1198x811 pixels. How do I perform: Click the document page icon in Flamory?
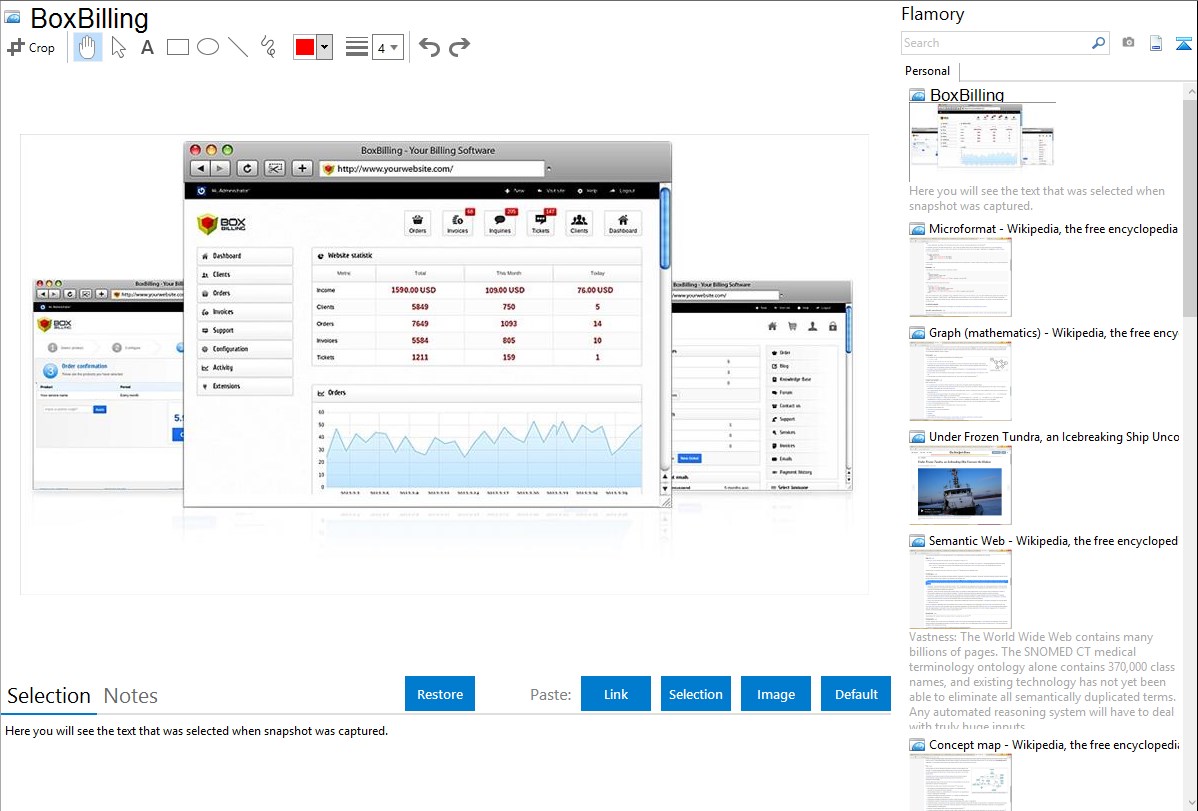[1156, 43]
